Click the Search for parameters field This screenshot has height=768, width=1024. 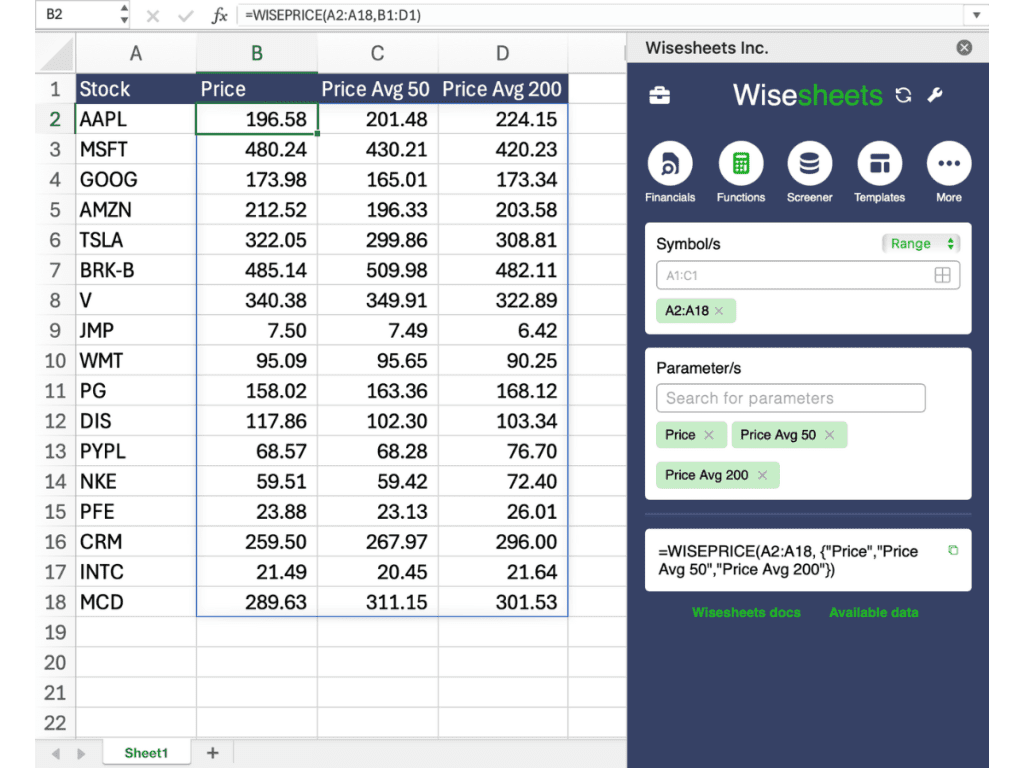(x=790, y=398)
